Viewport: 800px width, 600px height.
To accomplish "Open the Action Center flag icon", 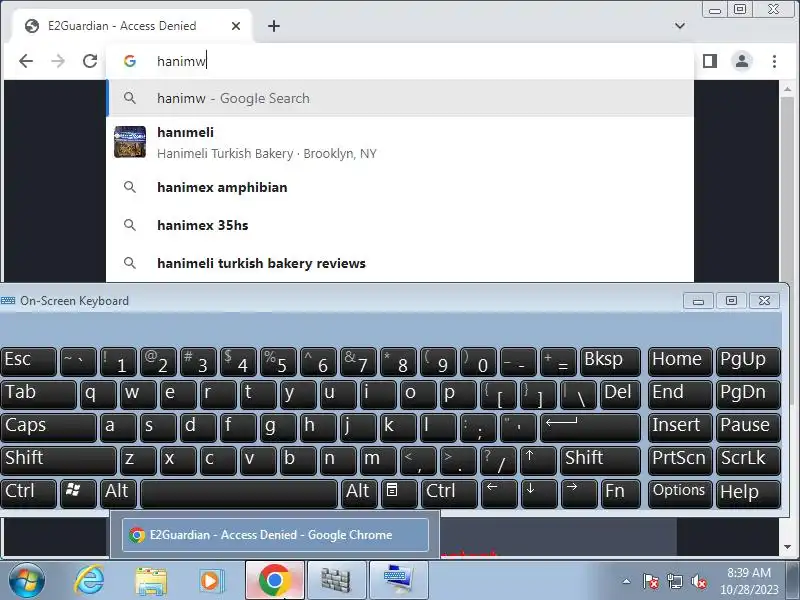I will coord(651,581).
